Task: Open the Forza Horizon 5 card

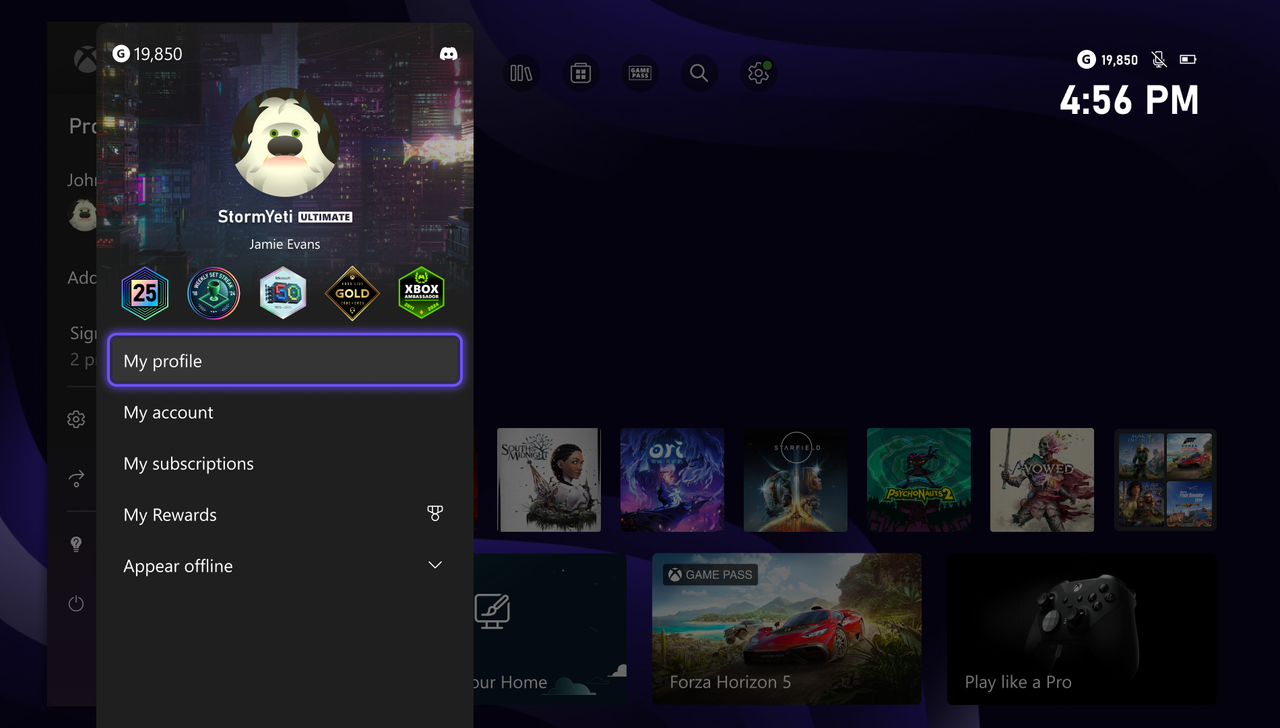Action: pyautogui.click(x=787, y=628)
